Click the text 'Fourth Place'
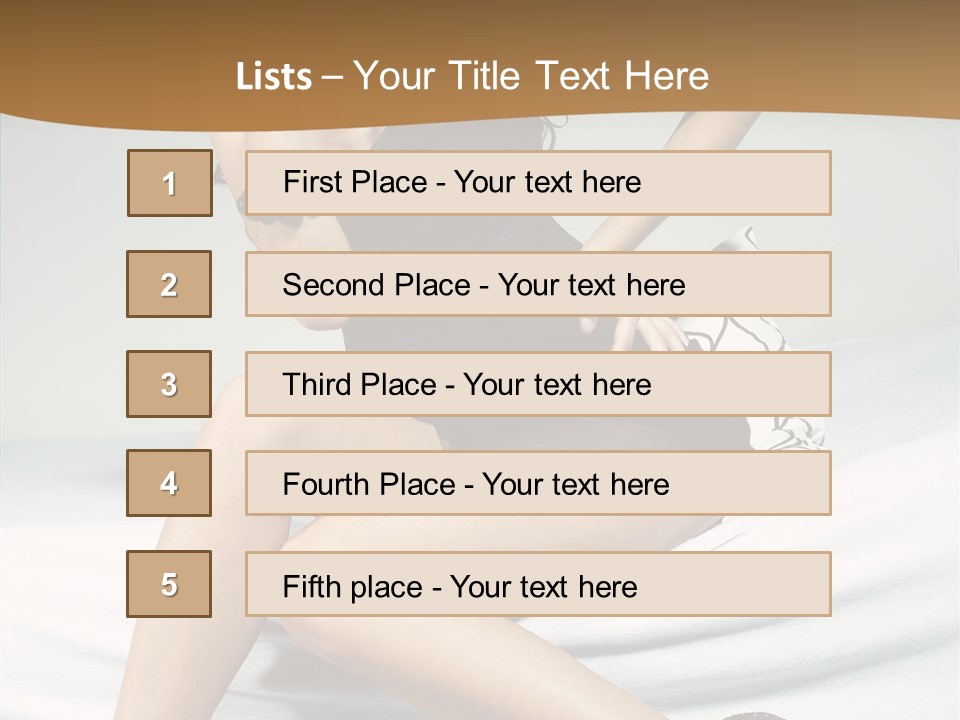The image size is (960, 720). pyautogui.click(x=368, y=485)
